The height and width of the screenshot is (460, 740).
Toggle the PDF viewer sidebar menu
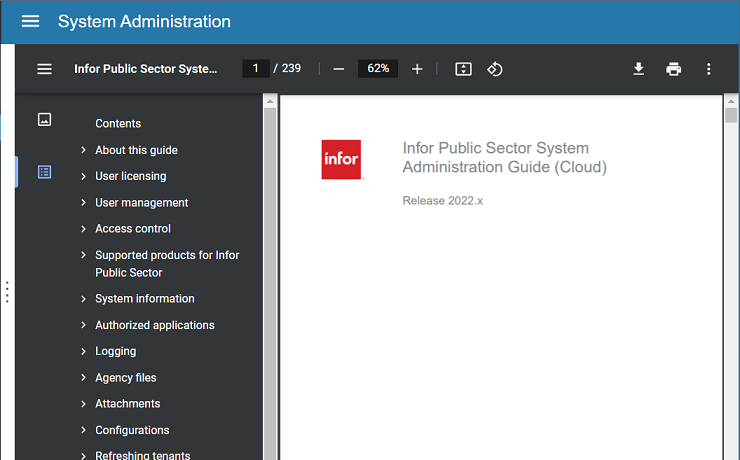[44, 69]
